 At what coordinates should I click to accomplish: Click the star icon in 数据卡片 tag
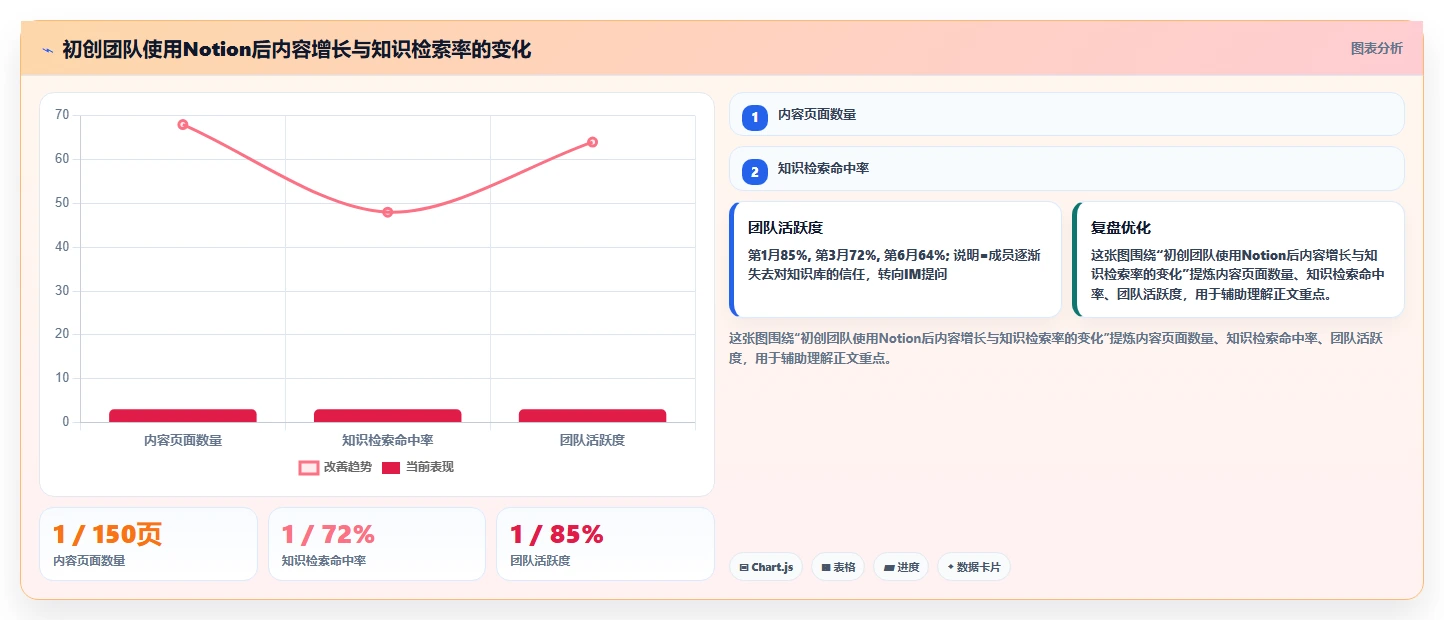point(950,568)
